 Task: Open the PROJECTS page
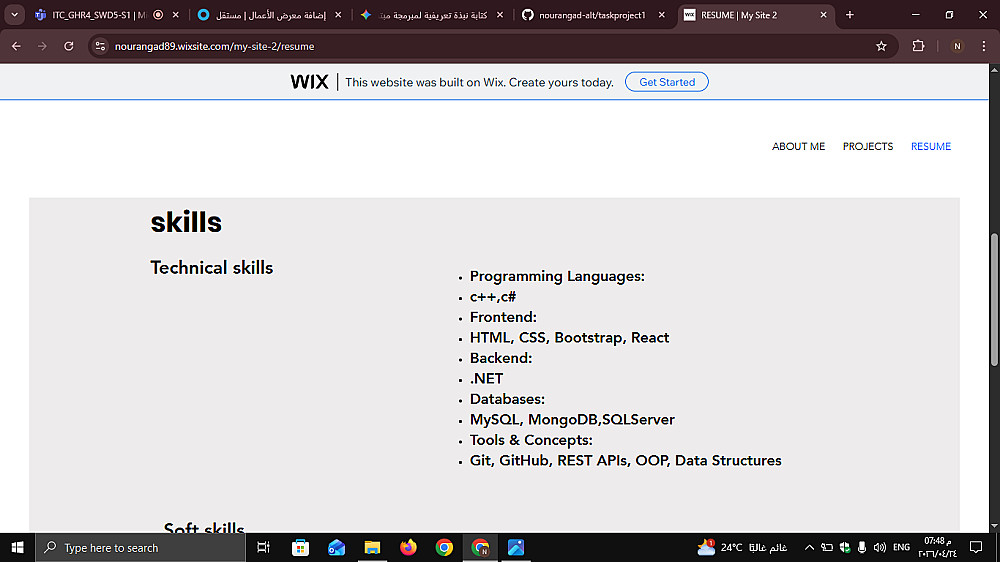tap(867, 147)
